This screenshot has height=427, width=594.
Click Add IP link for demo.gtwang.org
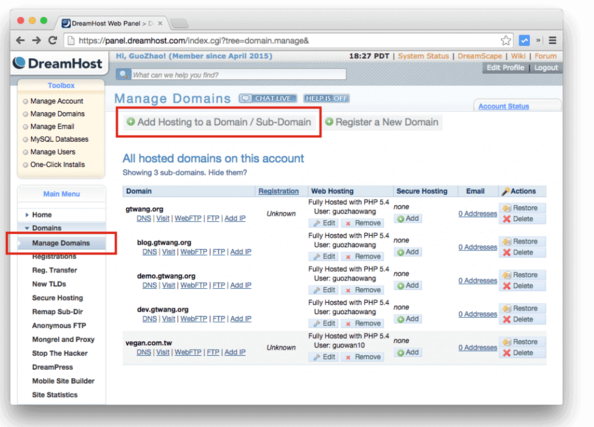click(x=241, y=285)
